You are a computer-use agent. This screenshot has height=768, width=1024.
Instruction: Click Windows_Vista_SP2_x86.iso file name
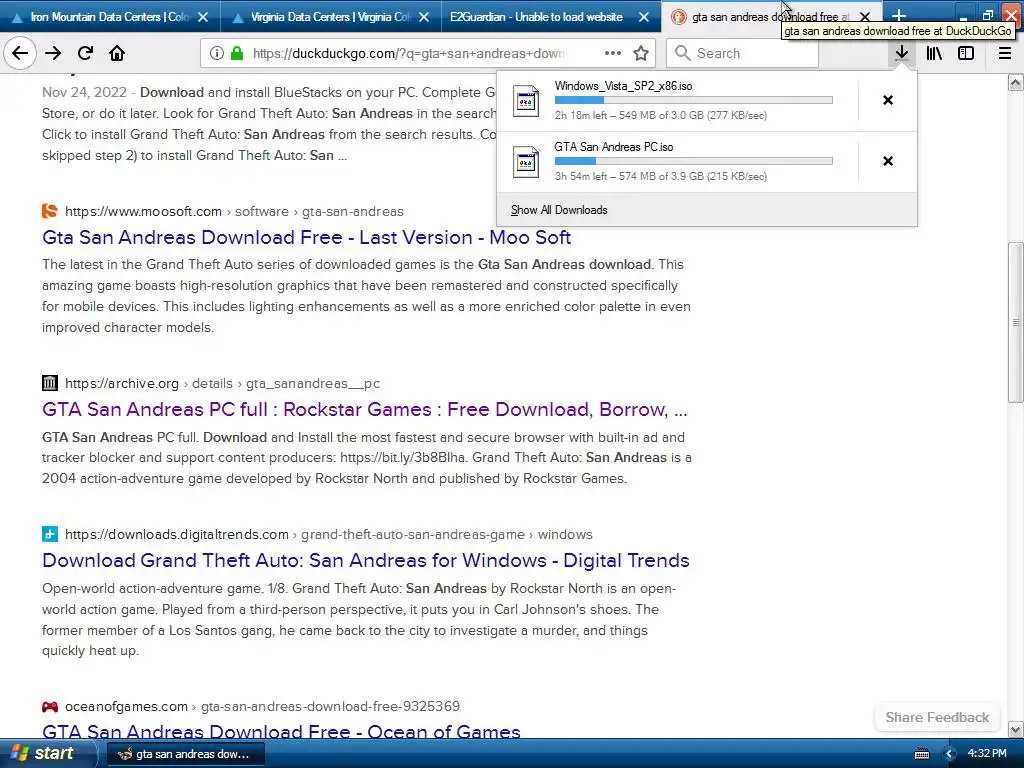point(623,86)
